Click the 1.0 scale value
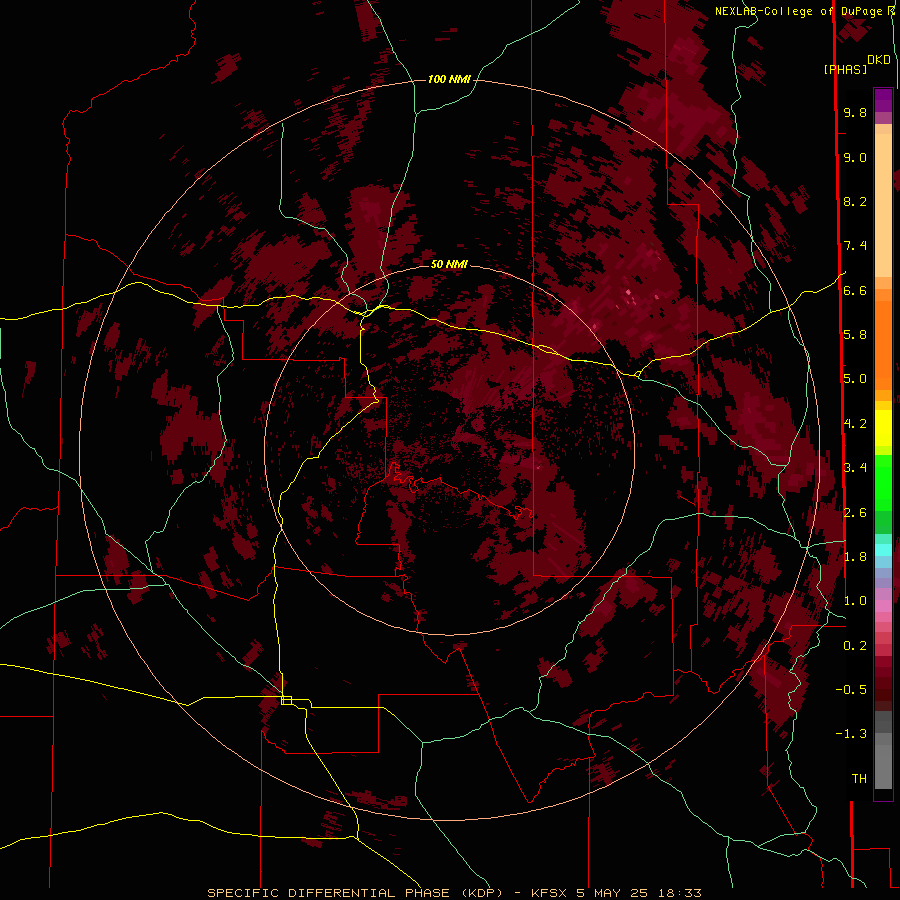 click(855, 601)
